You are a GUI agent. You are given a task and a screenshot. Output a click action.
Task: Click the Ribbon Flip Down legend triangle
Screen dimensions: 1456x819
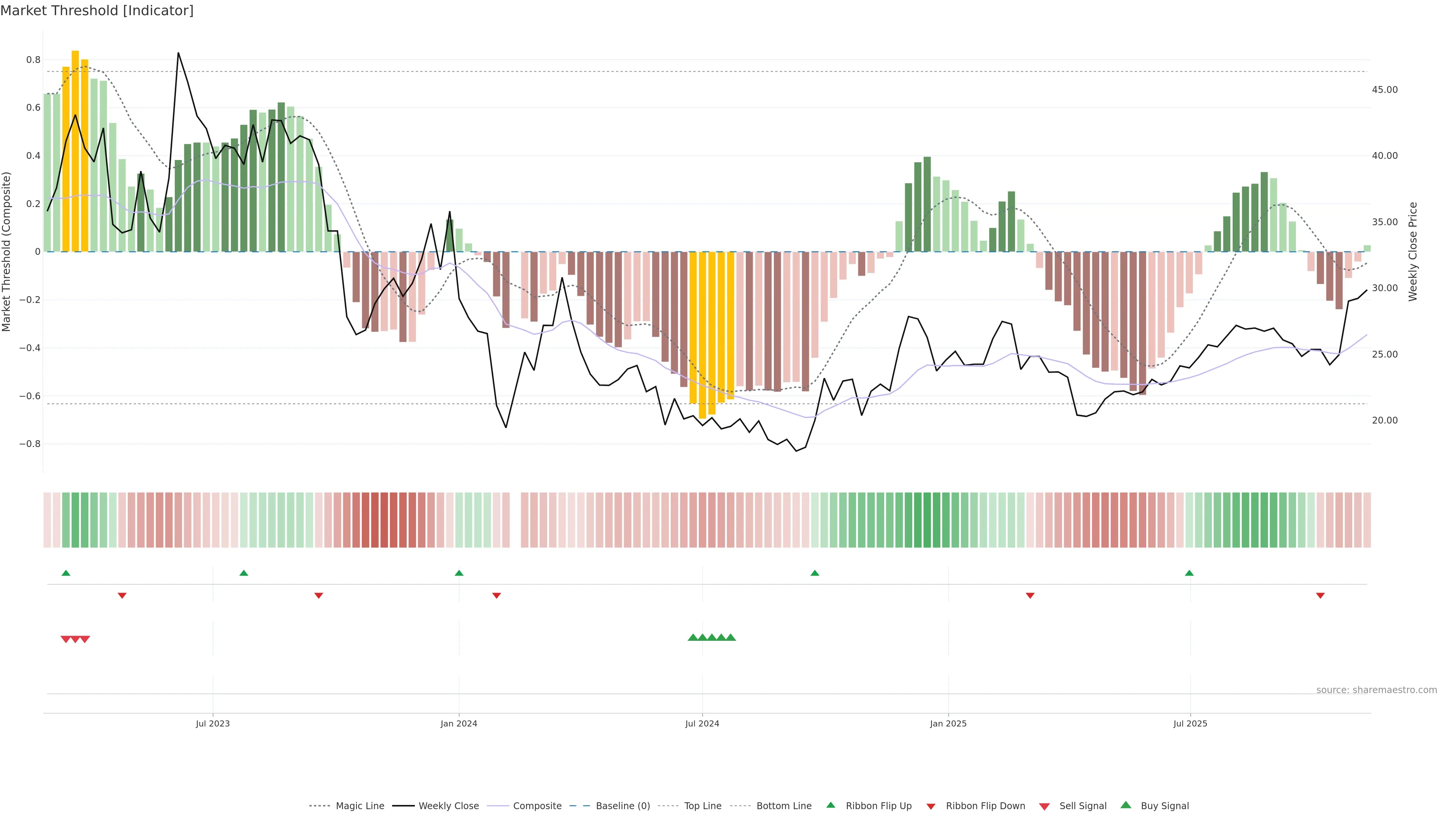coord(930,806)
